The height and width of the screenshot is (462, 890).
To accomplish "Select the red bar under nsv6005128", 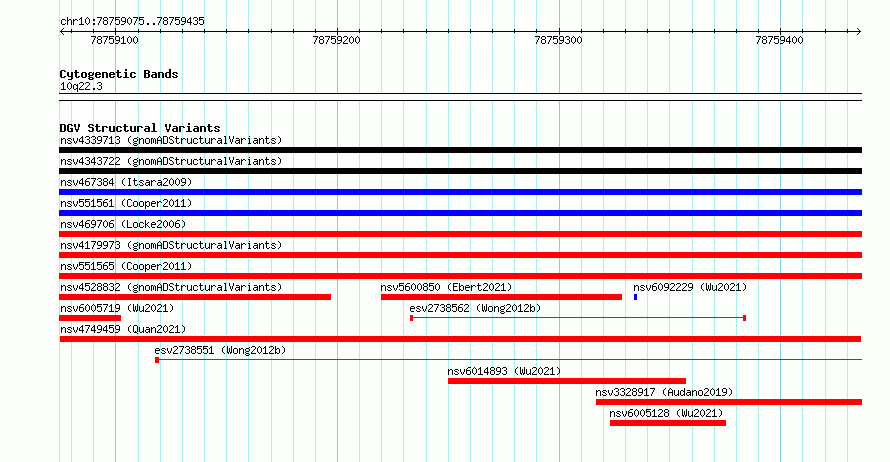I will point(668,423).
